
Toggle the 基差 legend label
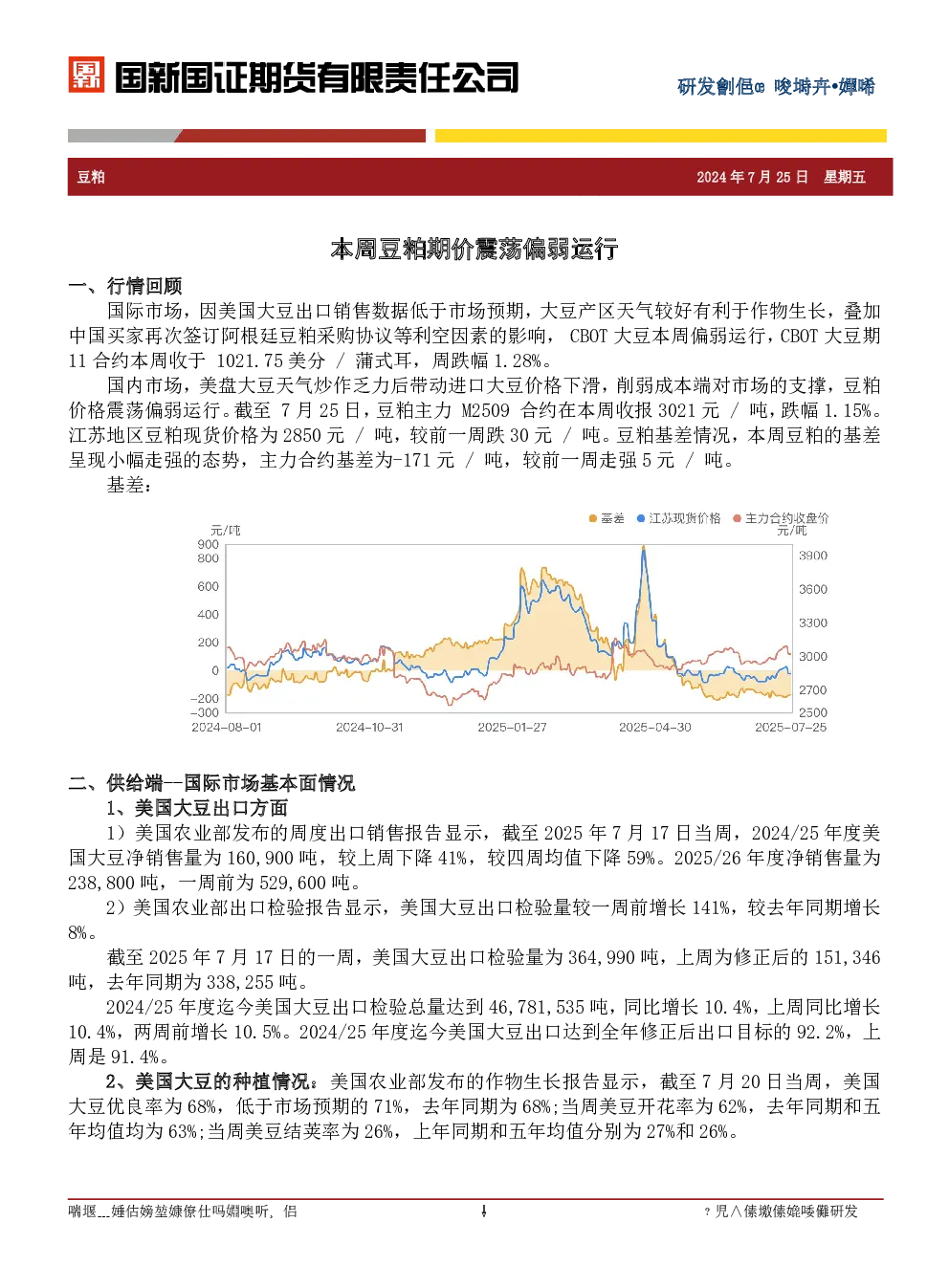click(612, 518)
